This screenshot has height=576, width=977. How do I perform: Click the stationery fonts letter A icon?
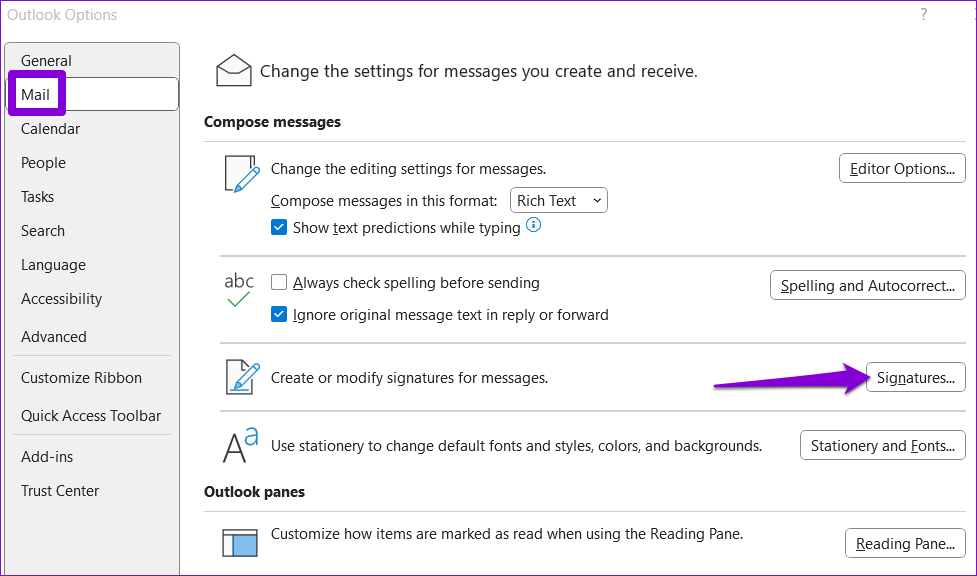click(241, 445)
